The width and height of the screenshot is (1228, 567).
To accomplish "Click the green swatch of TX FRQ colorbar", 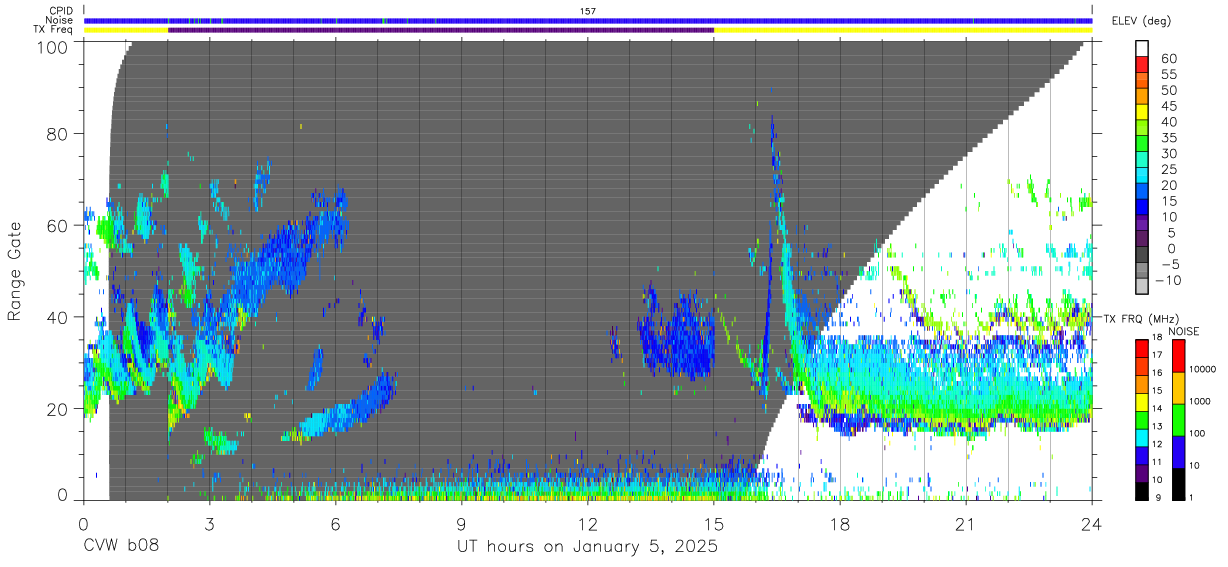I will coord(1142,418).
